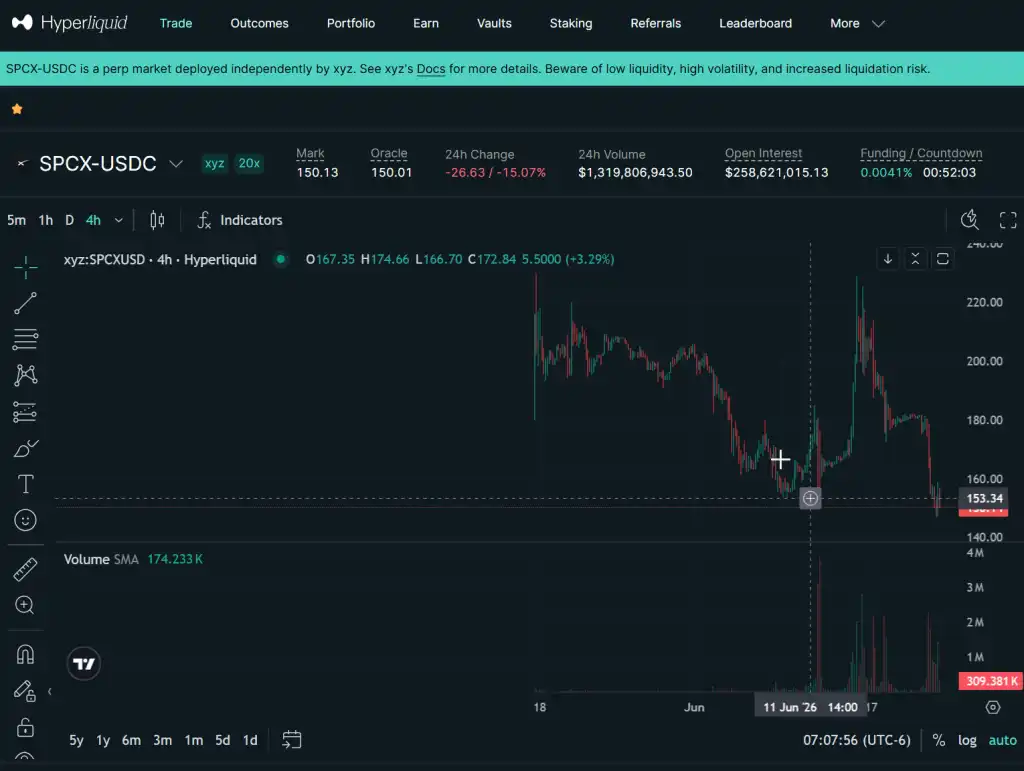Open the Vaults page
Viewport: 1024px width, 771px height.
pos(494,24)
